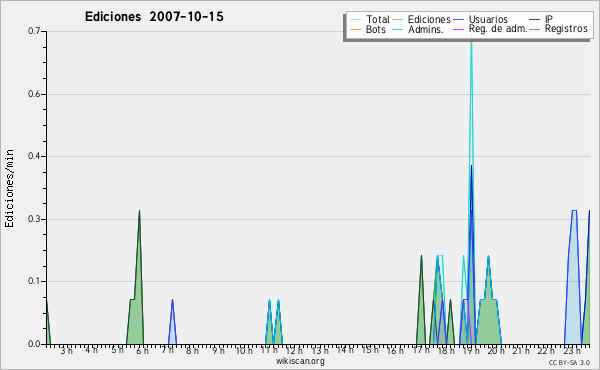The height and width of the screenshot is (370, 600).
Task: Click the blue Usuarios peak near 7 h
Action: tap(173, 302)
